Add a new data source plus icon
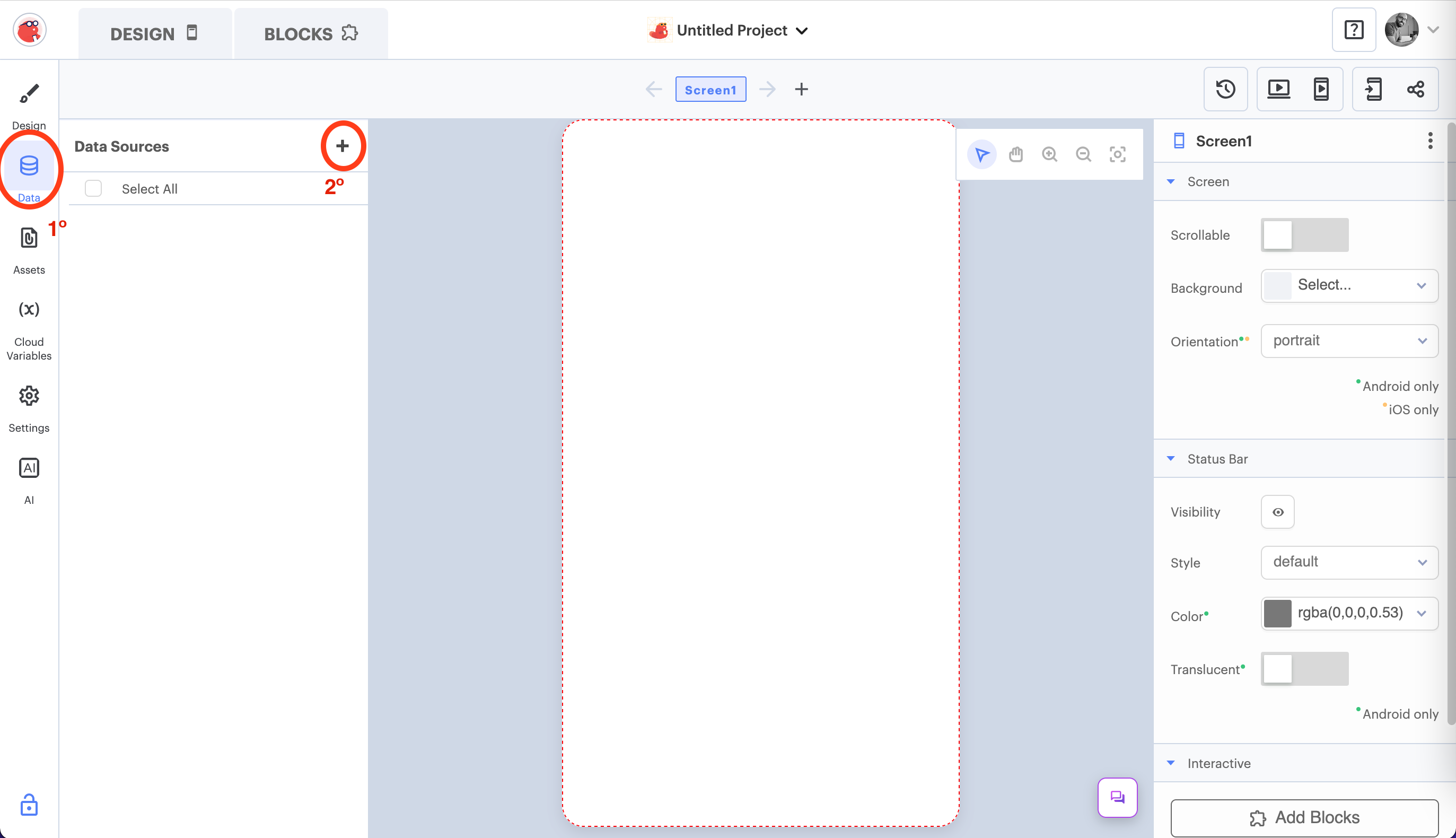The width and height of the screenshot is (1456, 838). point(343,146)
